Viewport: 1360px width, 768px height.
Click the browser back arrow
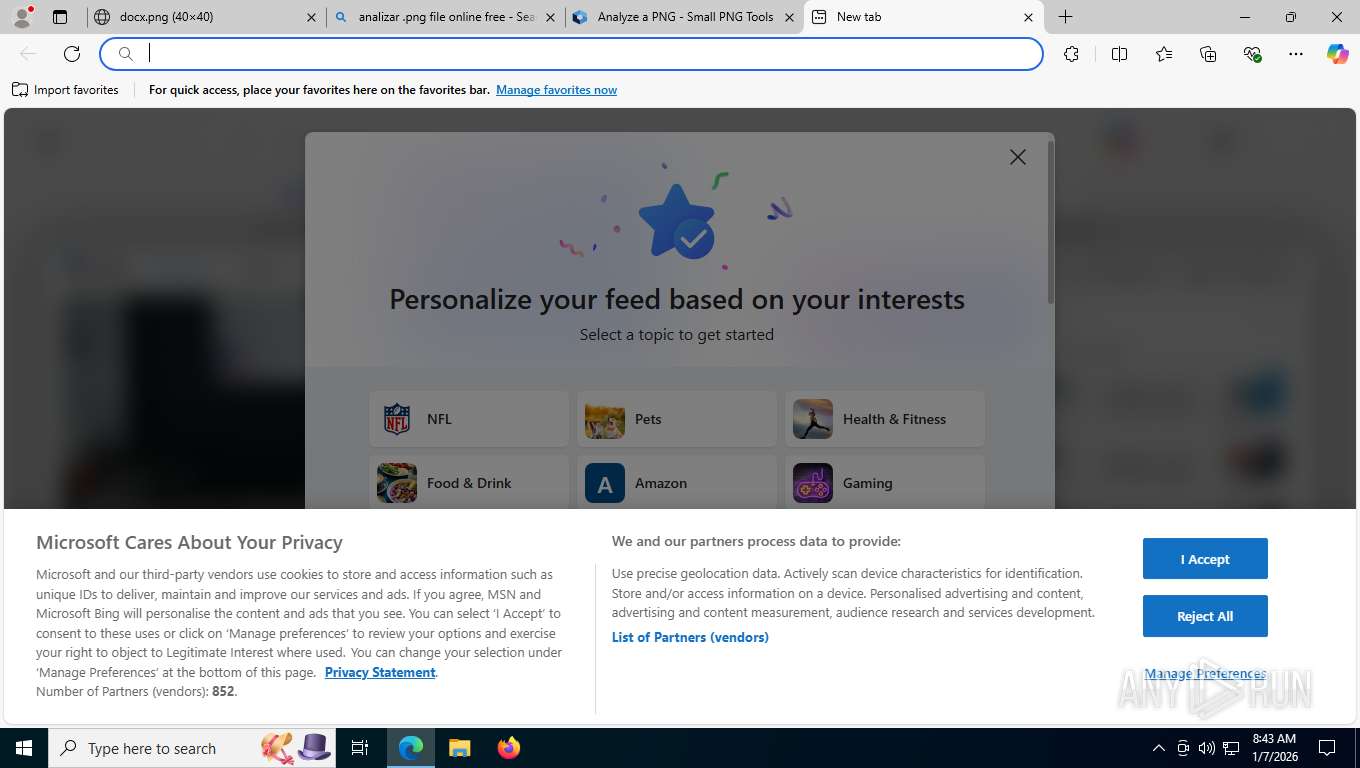tap(28, 54)
